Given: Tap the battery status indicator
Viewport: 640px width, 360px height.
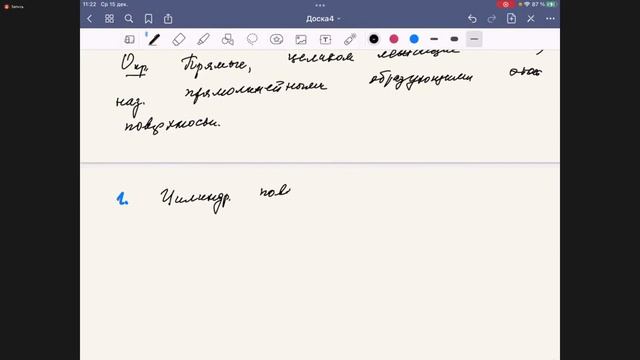Looking at the screenshot, I should pos(551,4).
